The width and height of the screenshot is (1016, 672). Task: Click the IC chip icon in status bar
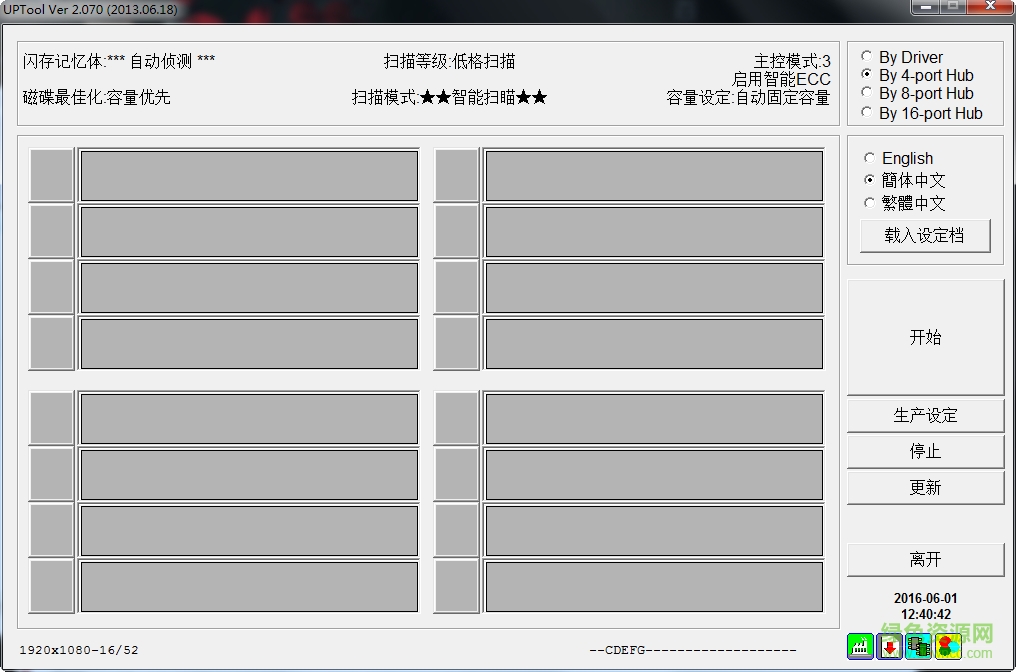917,647
